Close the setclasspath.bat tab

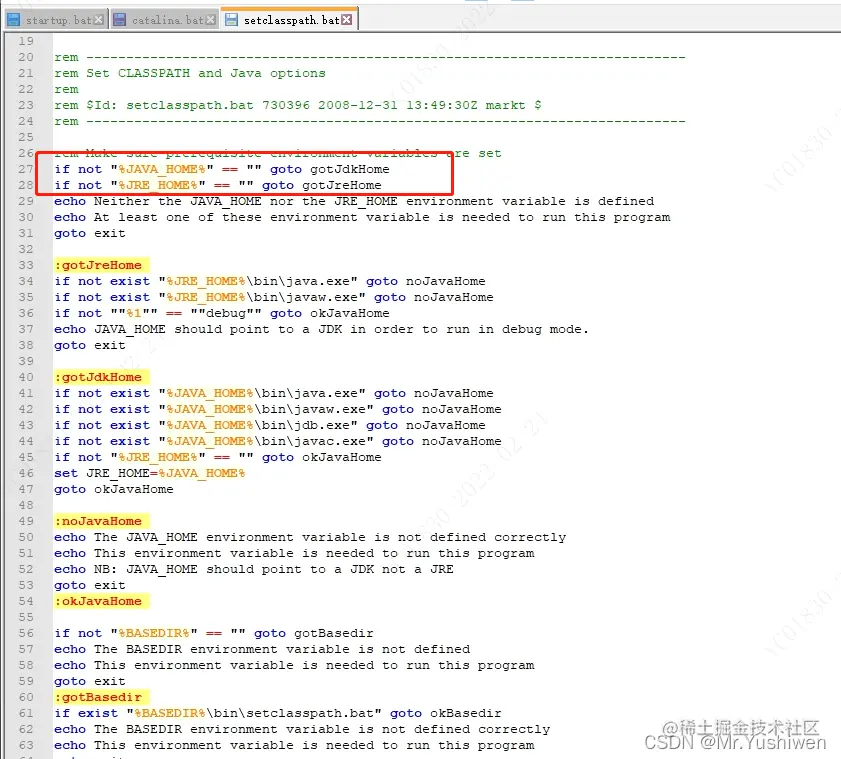coord(347,19)
